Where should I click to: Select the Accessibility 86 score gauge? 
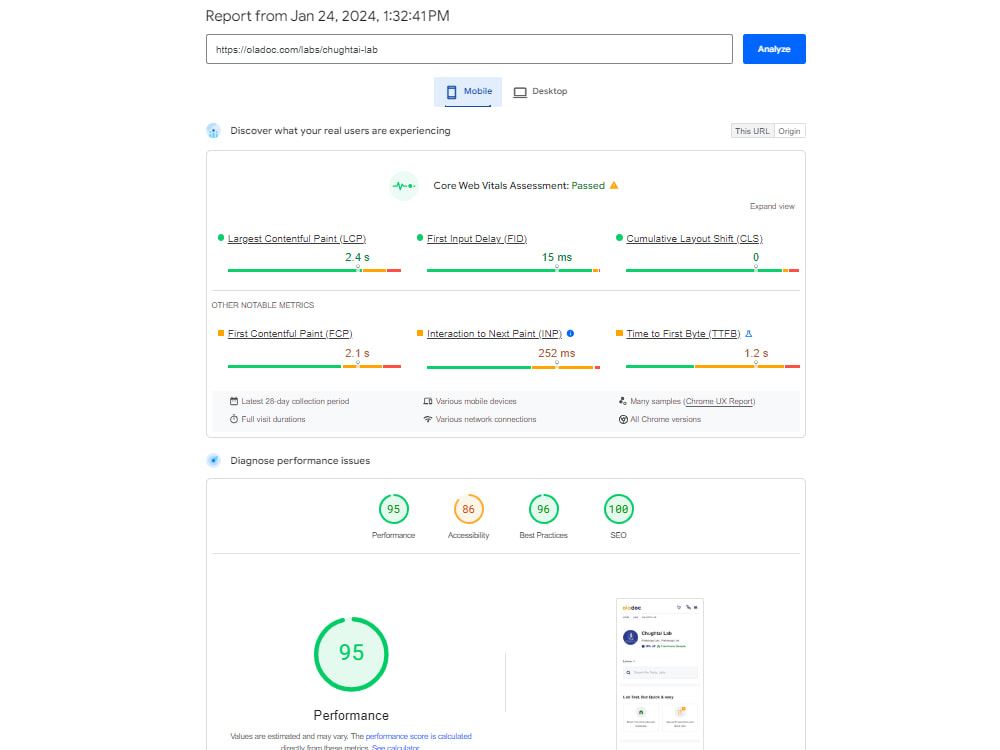click(x=469, y=509)
